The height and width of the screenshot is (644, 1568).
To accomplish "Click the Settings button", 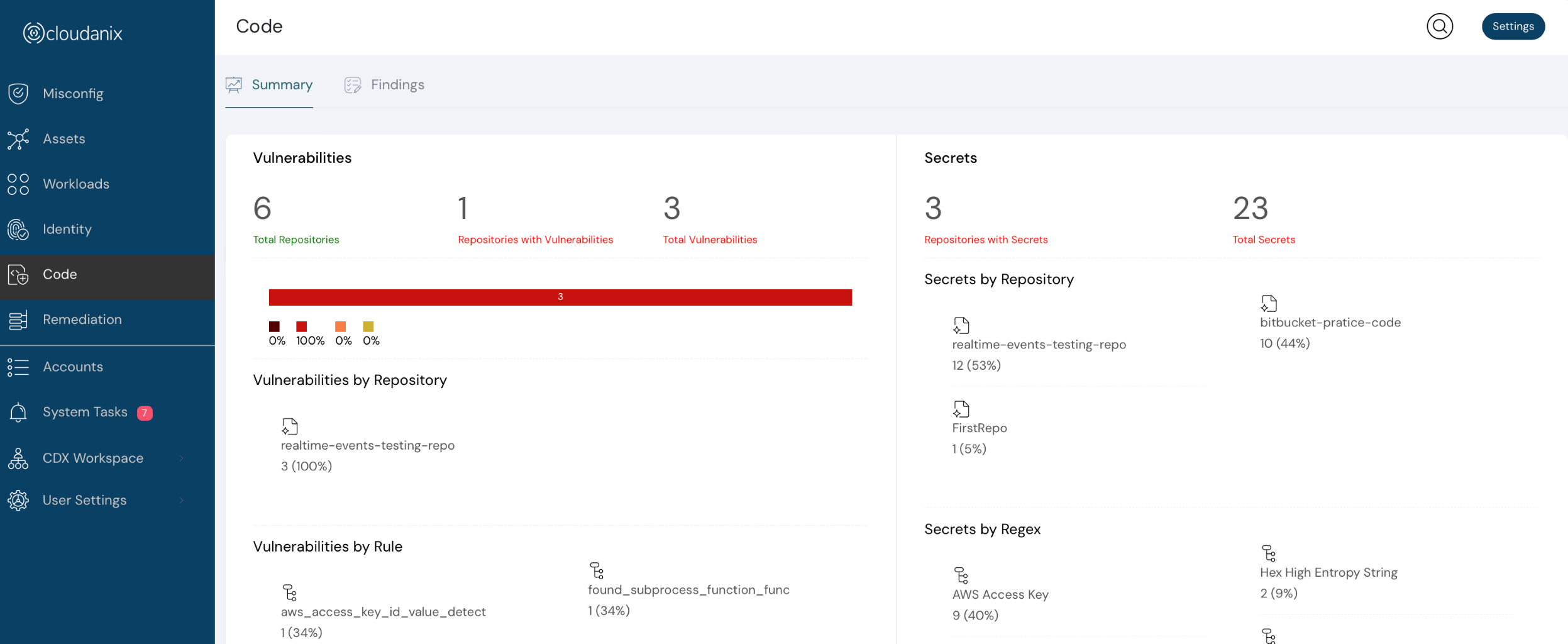I will [1513, 26].
